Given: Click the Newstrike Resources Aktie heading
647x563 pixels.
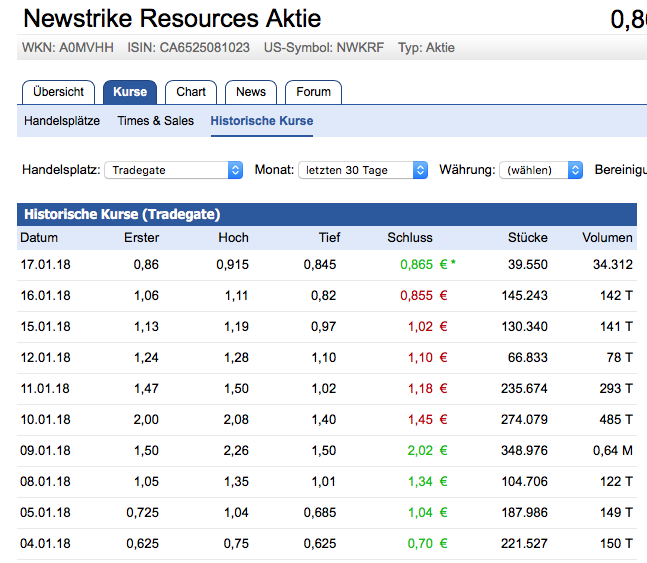Looking at the screenshot, I should tap(172, 19).
